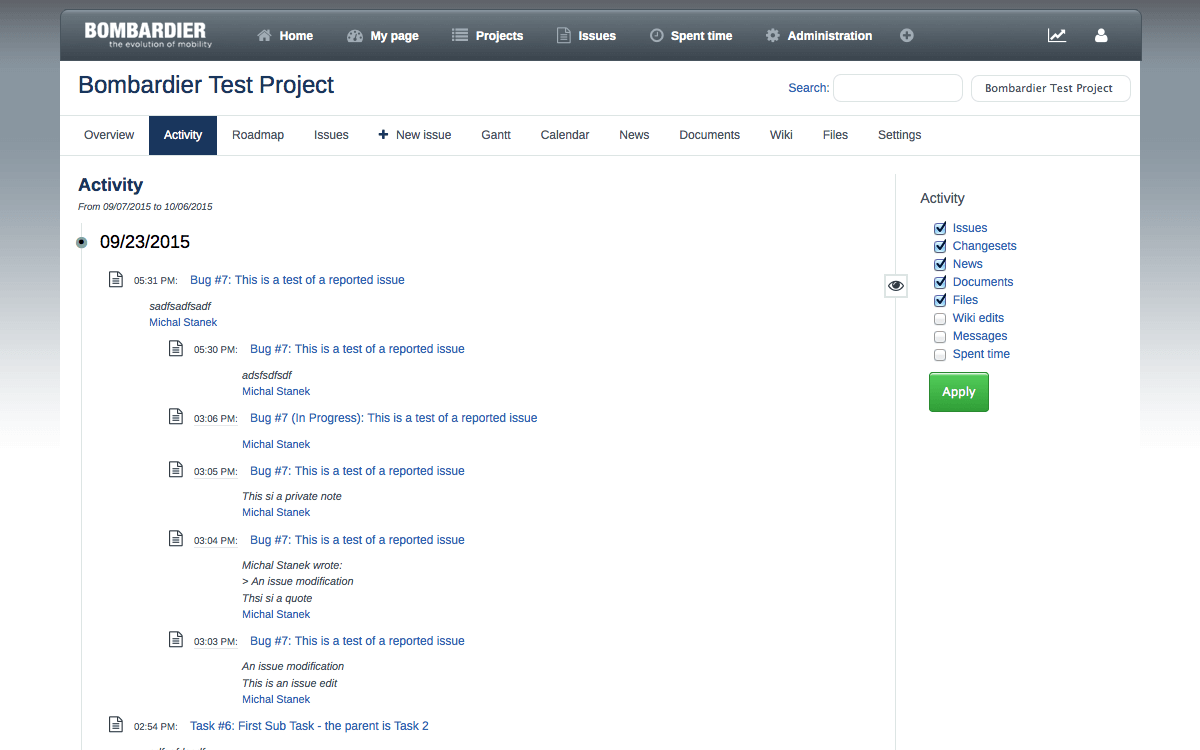The image size is (1200, 750).
Task: Click the Wiki edits filter label link
Action: (978, 318)
